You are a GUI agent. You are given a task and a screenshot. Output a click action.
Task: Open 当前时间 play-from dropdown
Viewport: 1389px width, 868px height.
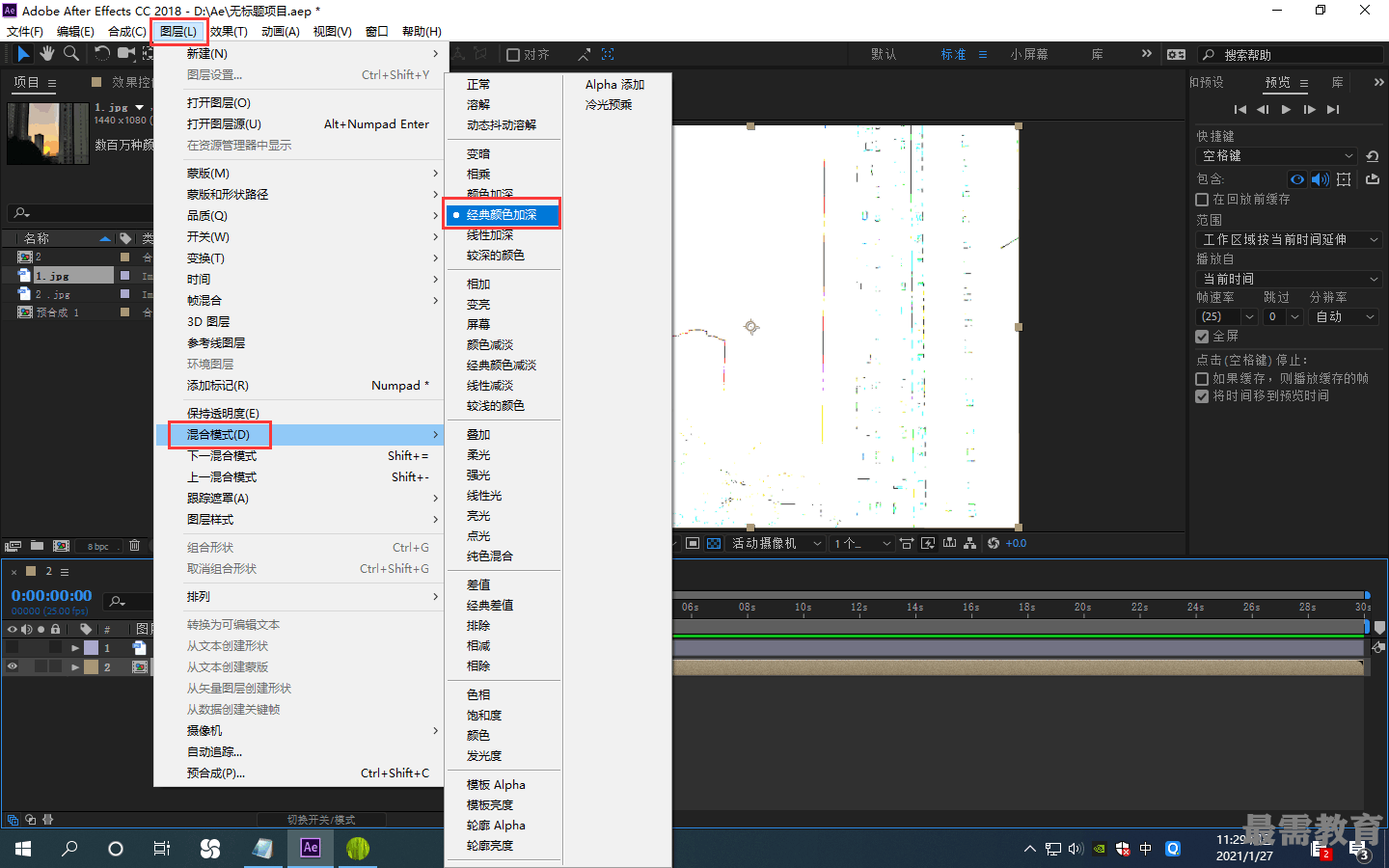1289,279
